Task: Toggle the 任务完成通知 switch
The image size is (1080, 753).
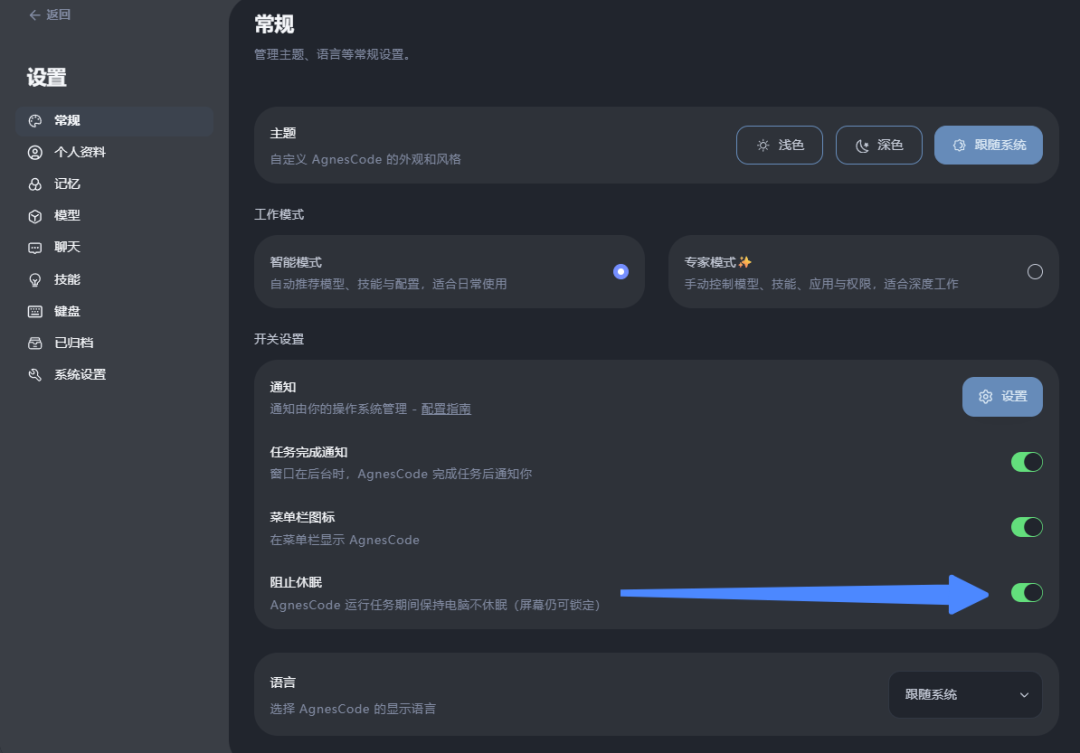Action: coord(1026,462)
